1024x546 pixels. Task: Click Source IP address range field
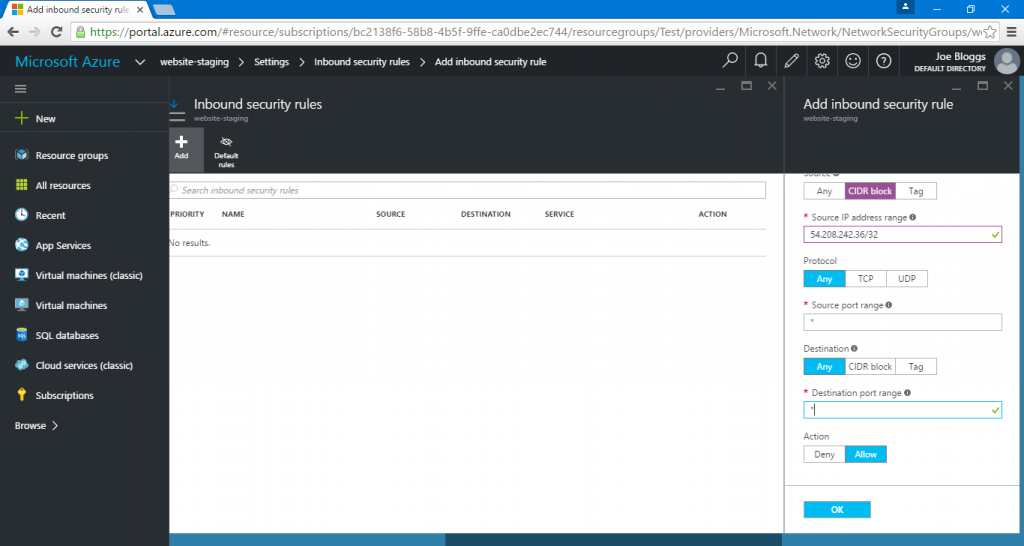pyautogui.click(x=903, y=234)
